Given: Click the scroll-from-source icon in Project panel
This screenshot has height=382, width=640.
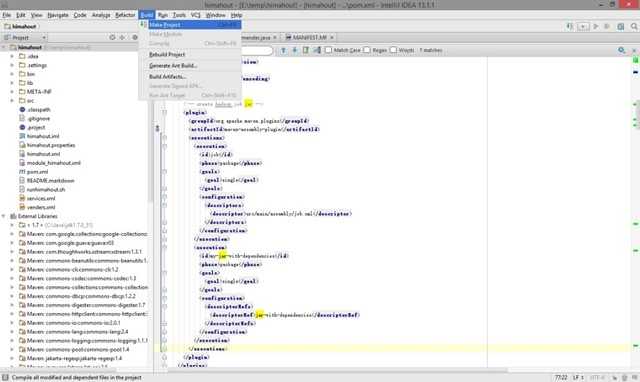Looking at the screenshot, I should tap(112, 38).
